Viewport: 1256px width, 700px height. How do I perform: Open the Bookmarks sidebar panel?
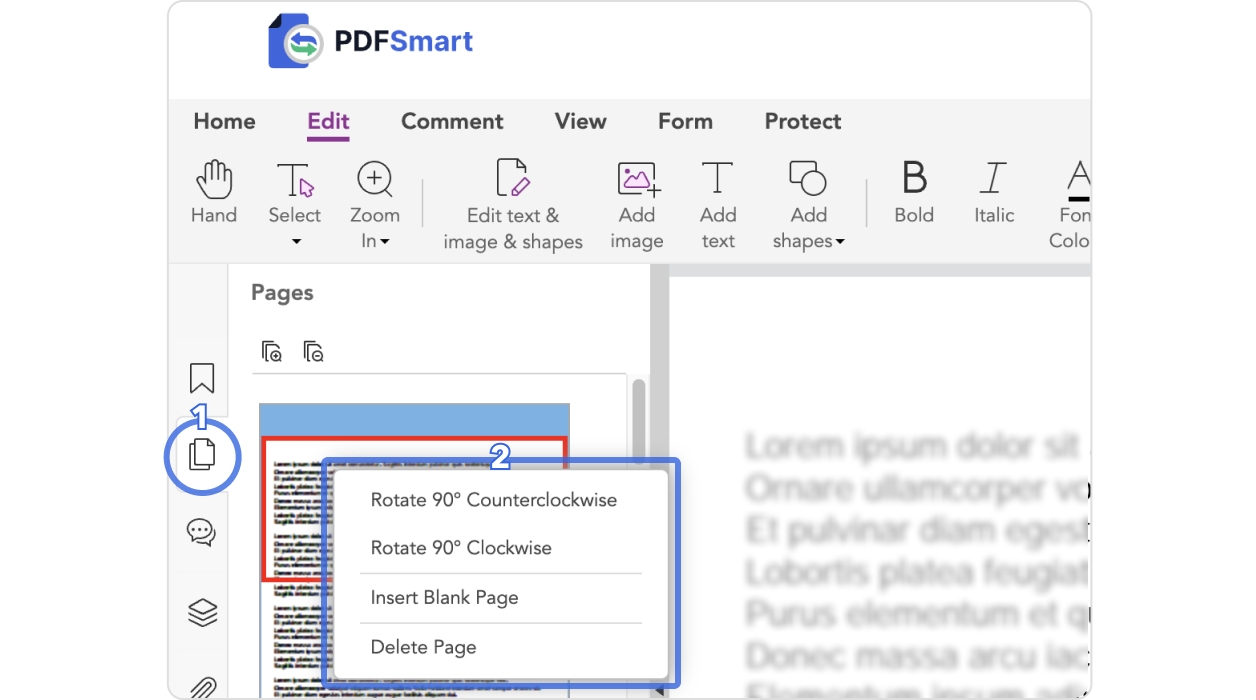202,378
